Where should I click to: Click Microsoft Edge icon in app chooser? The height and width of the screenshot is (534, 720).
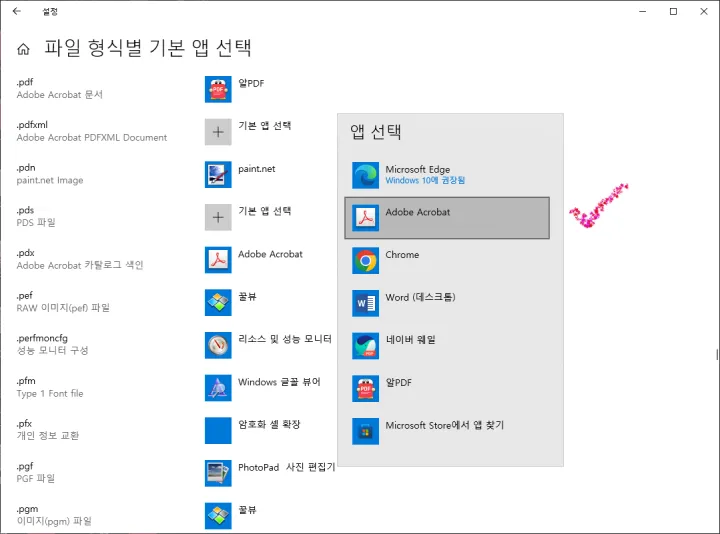pyautogui.click(x=366, y=175)
